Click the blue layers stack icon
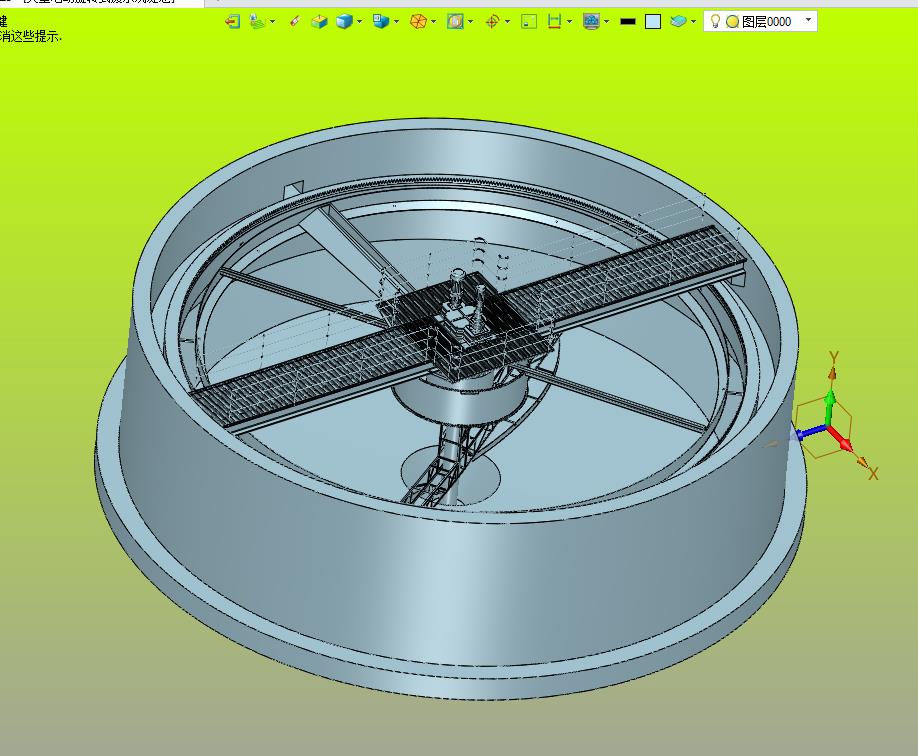Viewport: 918px width, 756px height. pyautogui.click(x=679, y=21)
